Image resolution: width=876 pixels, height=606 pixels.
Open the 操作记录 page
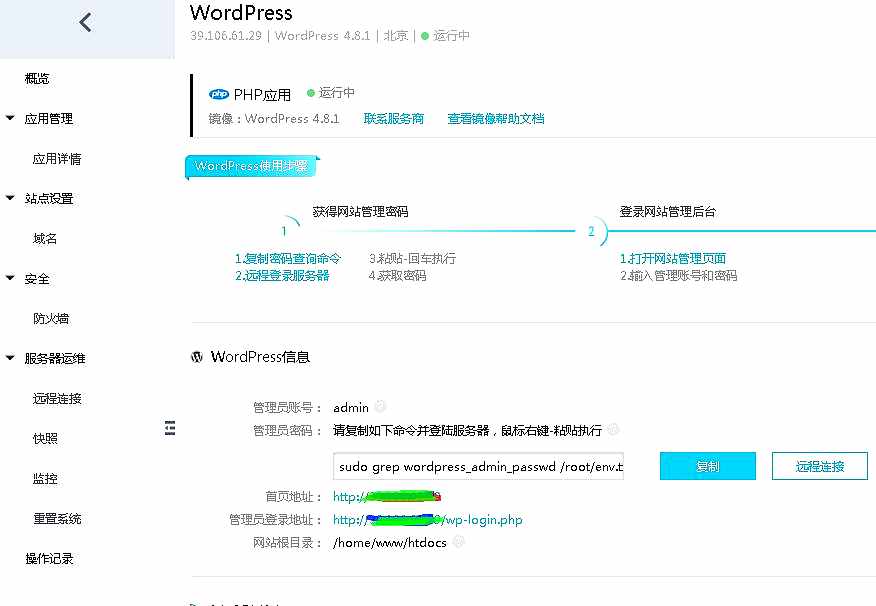tap(49, 559)
